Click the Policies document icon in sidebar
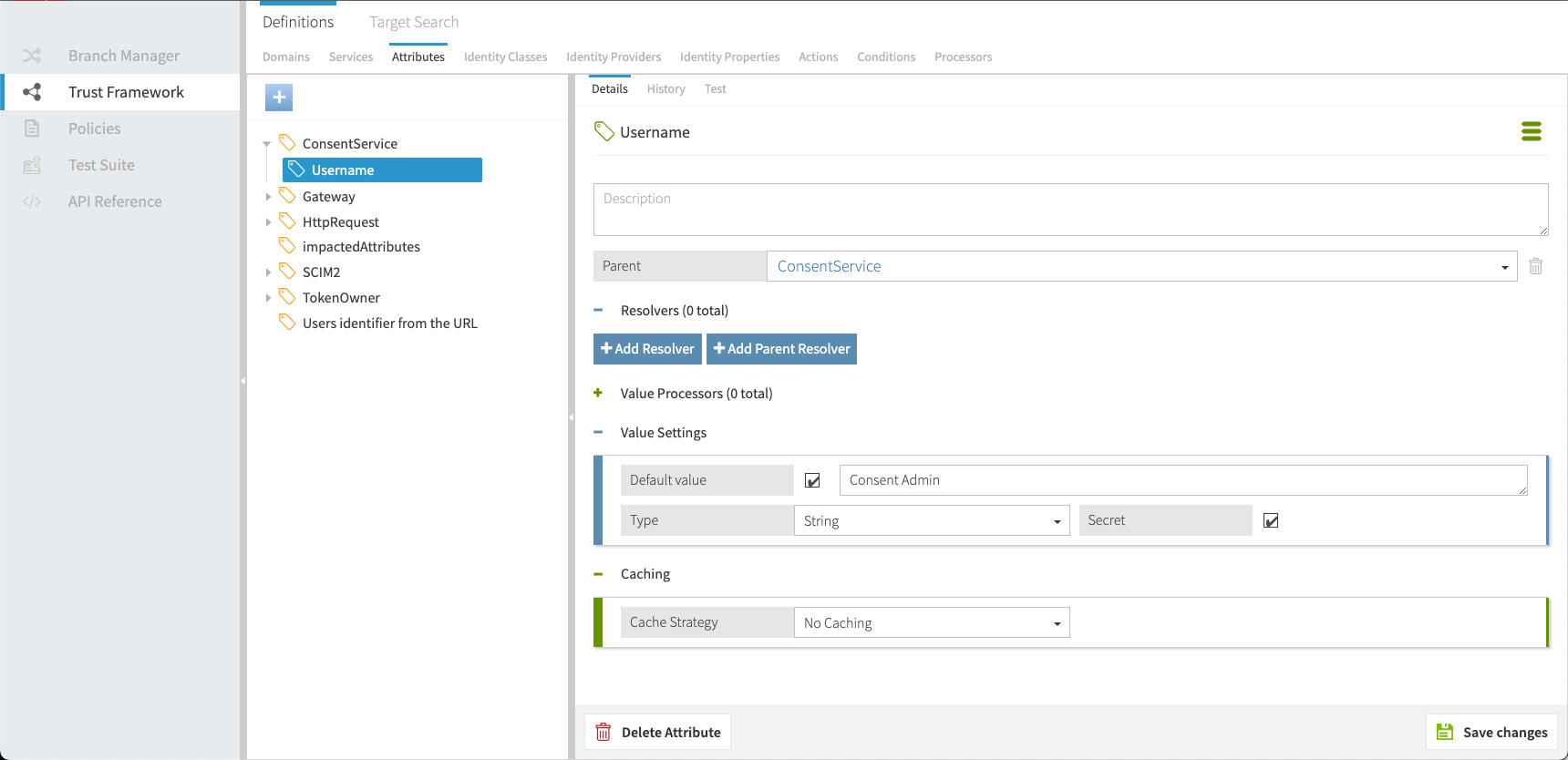The height and width of the screenshot is (760, 1568). pos(32,128)
